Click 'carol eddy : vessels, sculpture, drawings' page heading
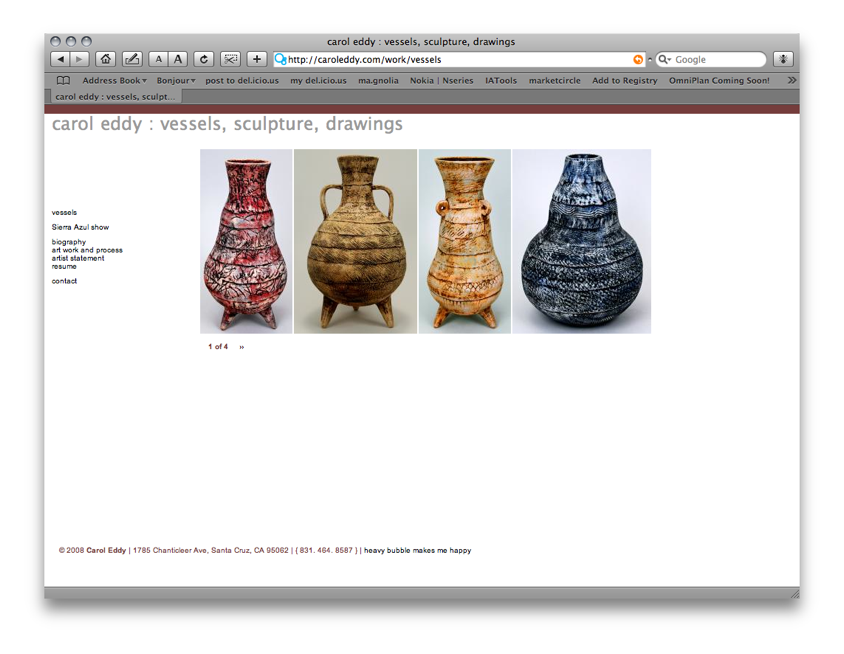Viewport: 844px width, 654px height. click(x=227, y=124)
